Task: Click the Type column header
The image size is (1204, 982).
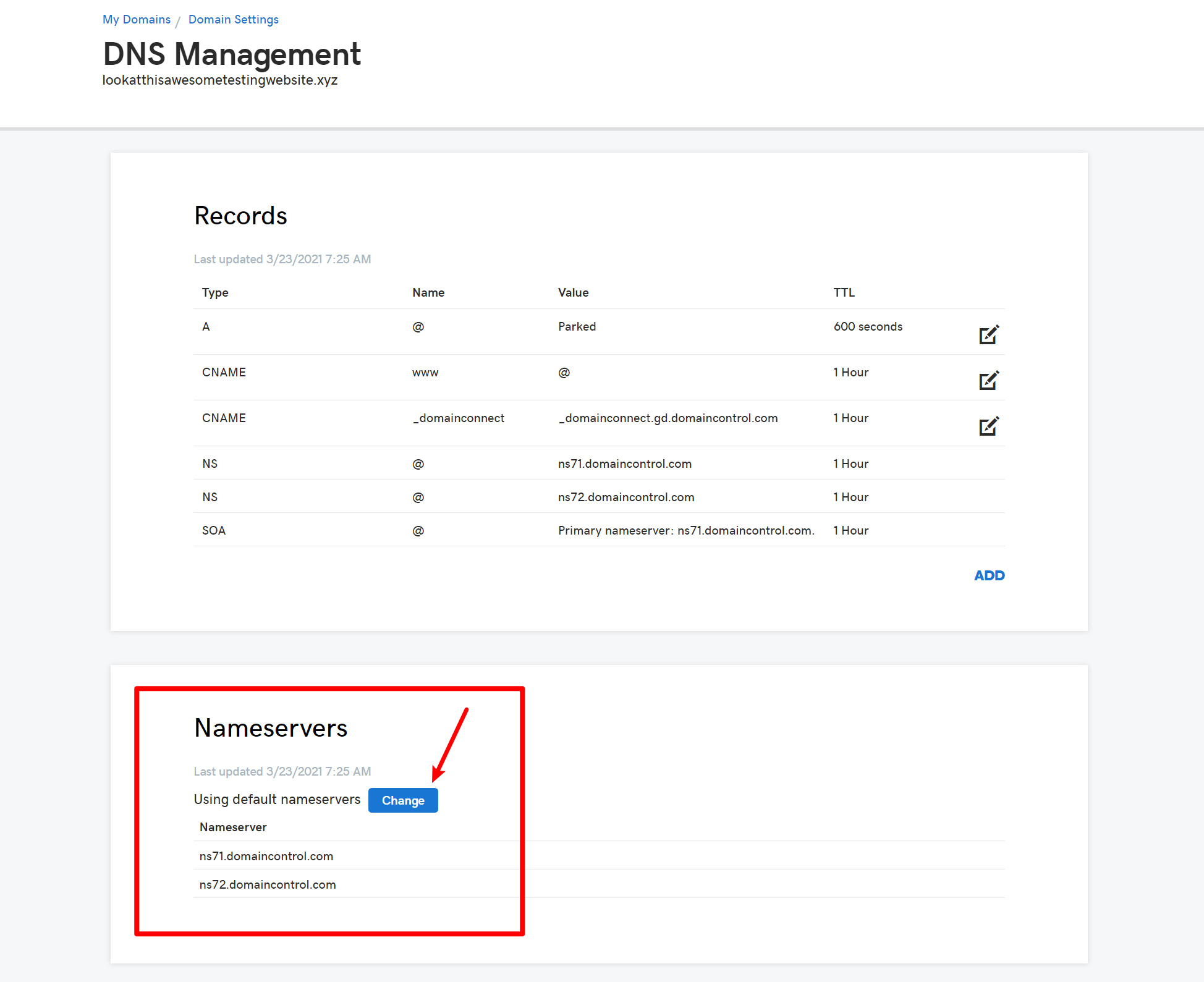Action: pyautogui.click(x=214, y=292)
